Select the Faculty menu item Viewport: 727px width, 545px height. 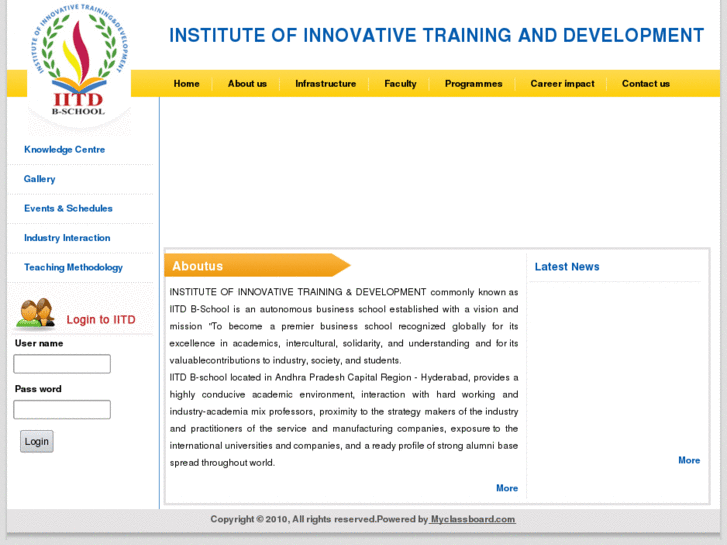pos(400,84)
